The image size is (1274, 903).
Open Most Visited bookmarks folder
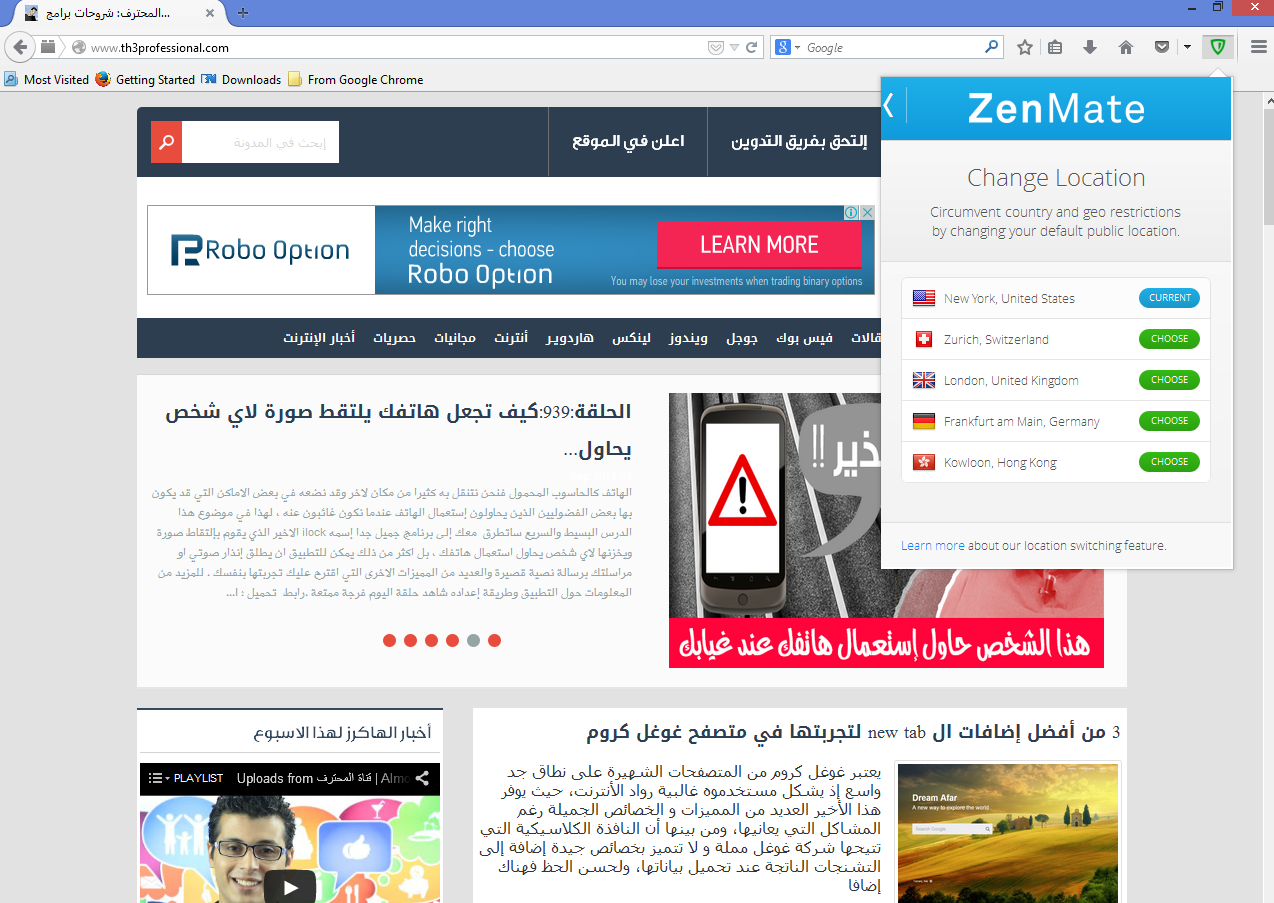[47, 80]
